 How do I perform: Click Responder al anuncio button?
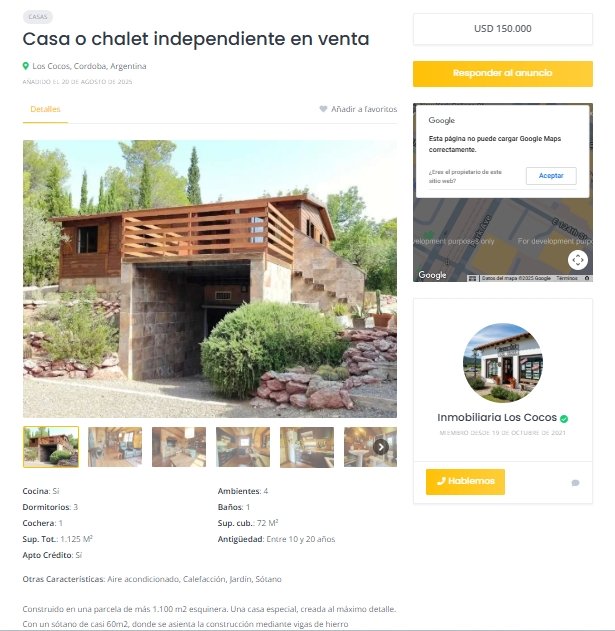tap(503, 74)
